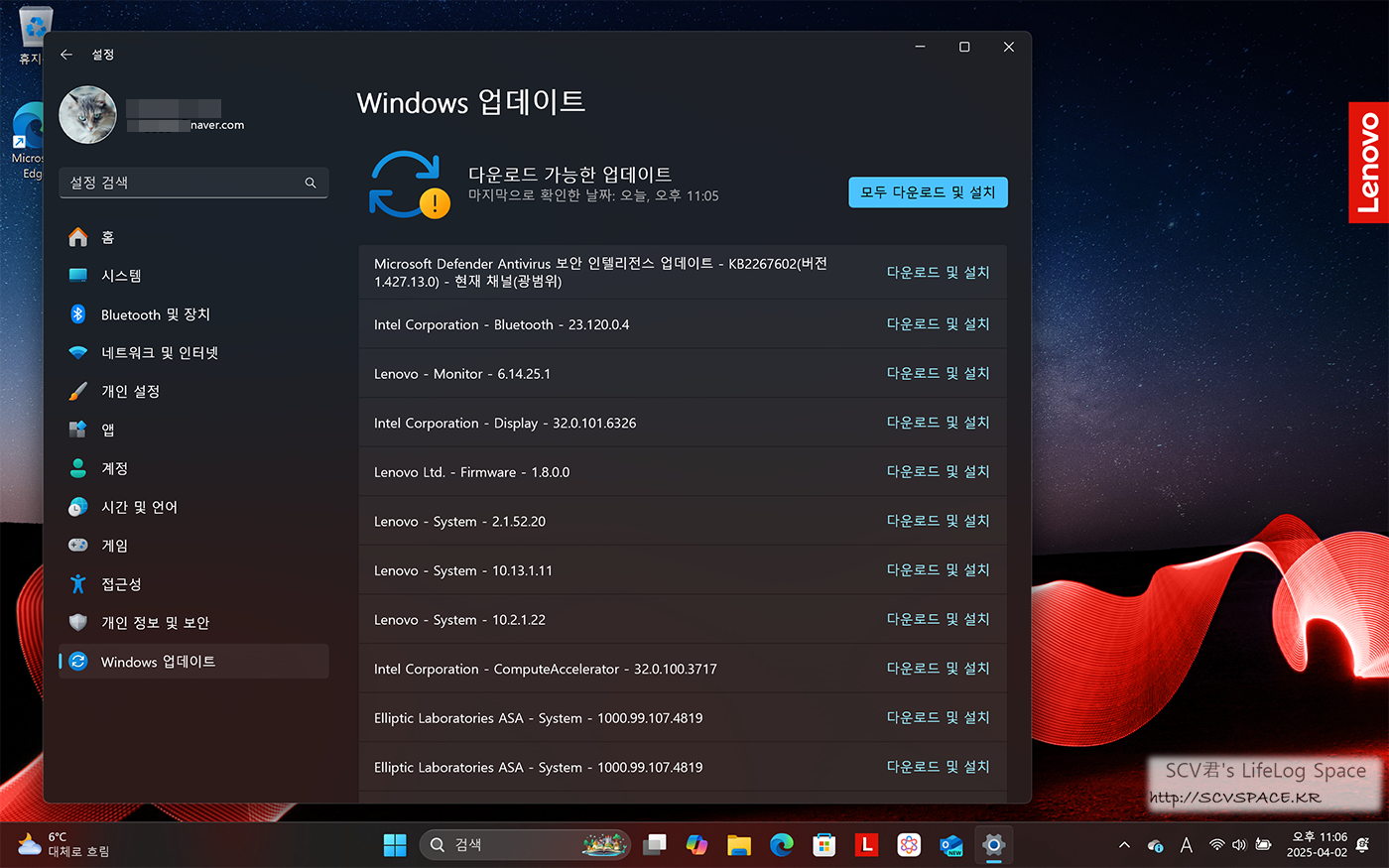Image resolution: width=1389 pixels, height=868 pixels.
Task: Click the Windows 업데이트 sync icon in sidebar
Action: (x=78, y=662)
